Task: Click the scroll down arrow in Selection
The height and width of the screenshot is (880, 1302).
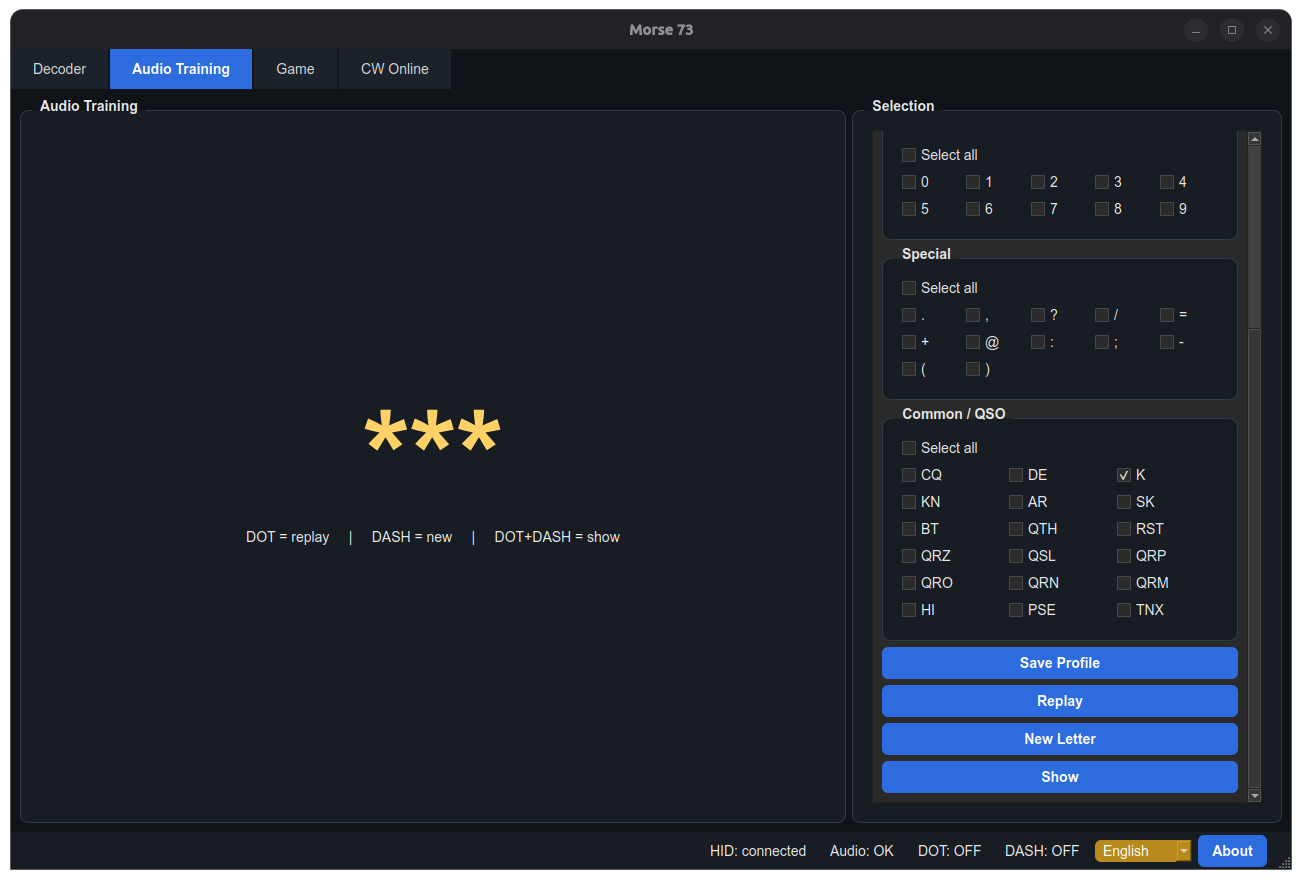Action: point(1255,796)
